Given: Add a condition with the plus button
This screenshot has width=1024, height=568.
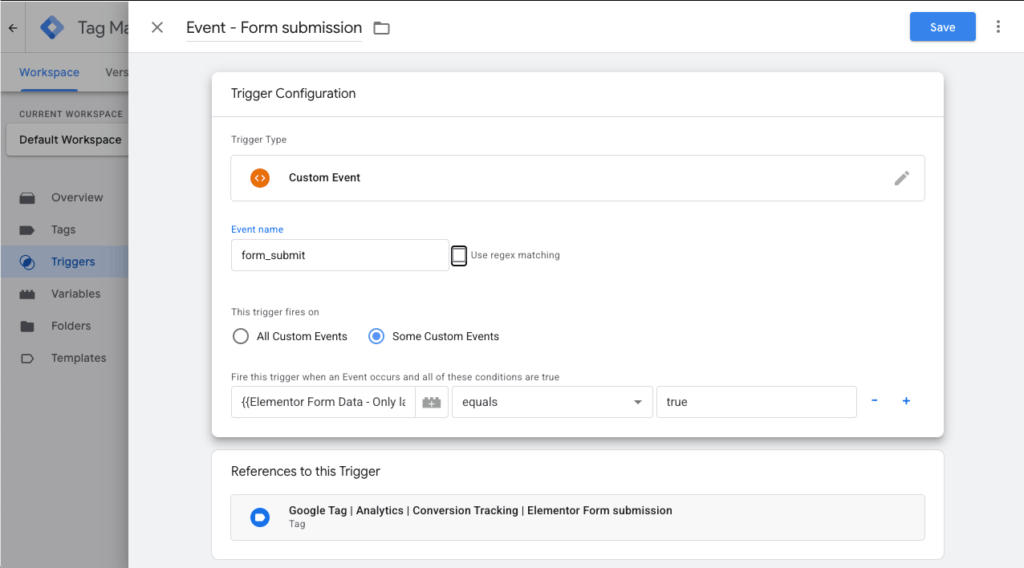Looking at the screenshot, I should (906, 401).
